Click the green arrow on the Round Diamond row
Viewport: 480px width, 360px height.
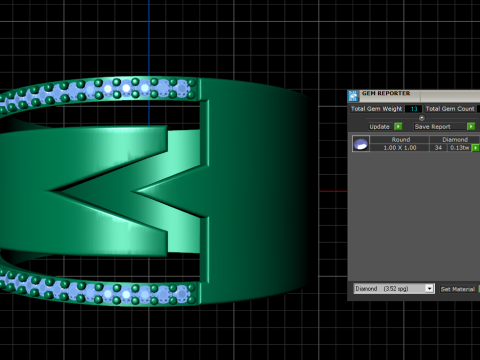pos(476,148)
